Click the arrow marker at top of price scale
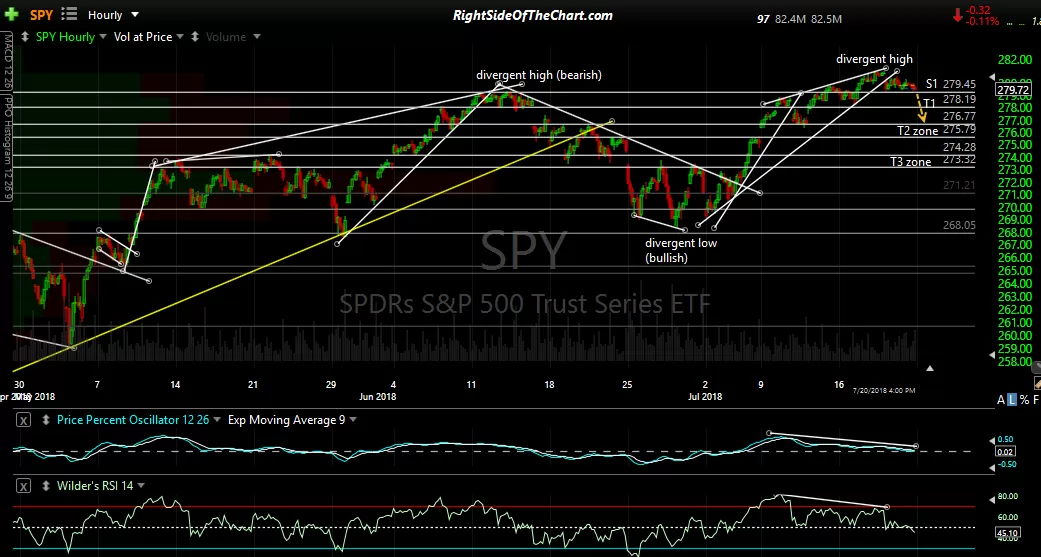 point(993,78)
